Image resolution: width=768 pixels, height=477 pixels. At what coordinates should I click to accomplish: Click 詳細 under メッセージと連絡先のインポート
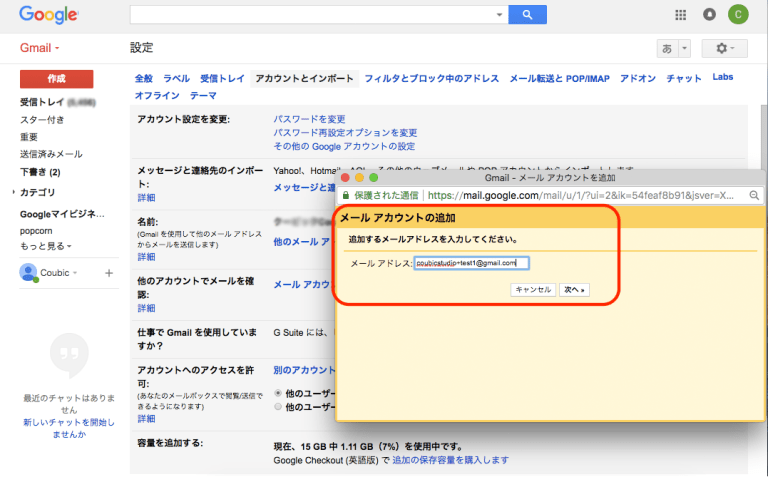click(146, 197)
